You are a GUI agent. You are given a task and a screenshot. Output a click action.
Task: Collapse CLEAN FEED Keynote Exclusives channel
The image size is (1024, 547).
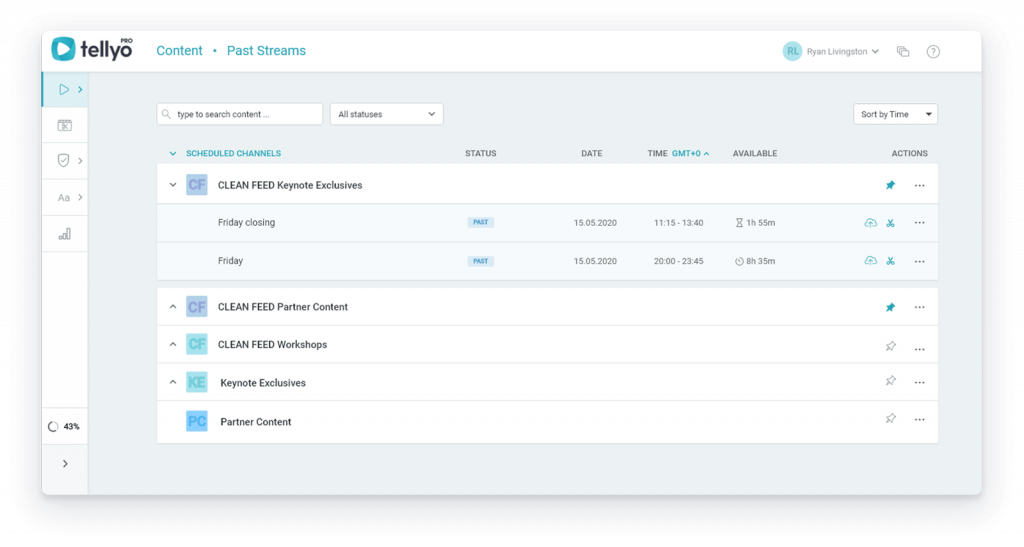[x=172, y=185]
